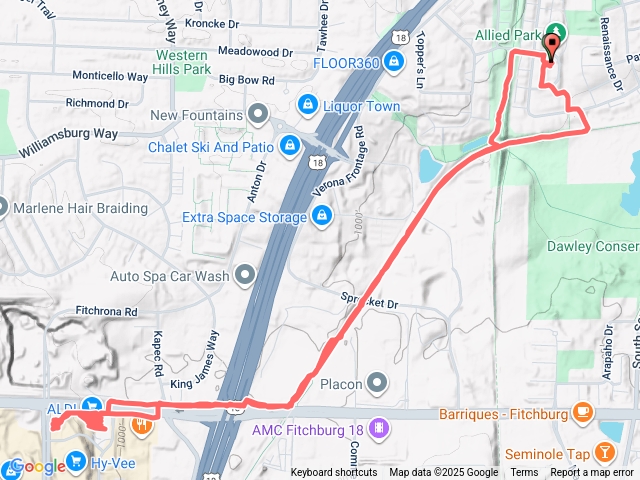The height and width of the screenshot is (480, 640).
Task: Click the red route destination marker
Action: pos(551,48)
